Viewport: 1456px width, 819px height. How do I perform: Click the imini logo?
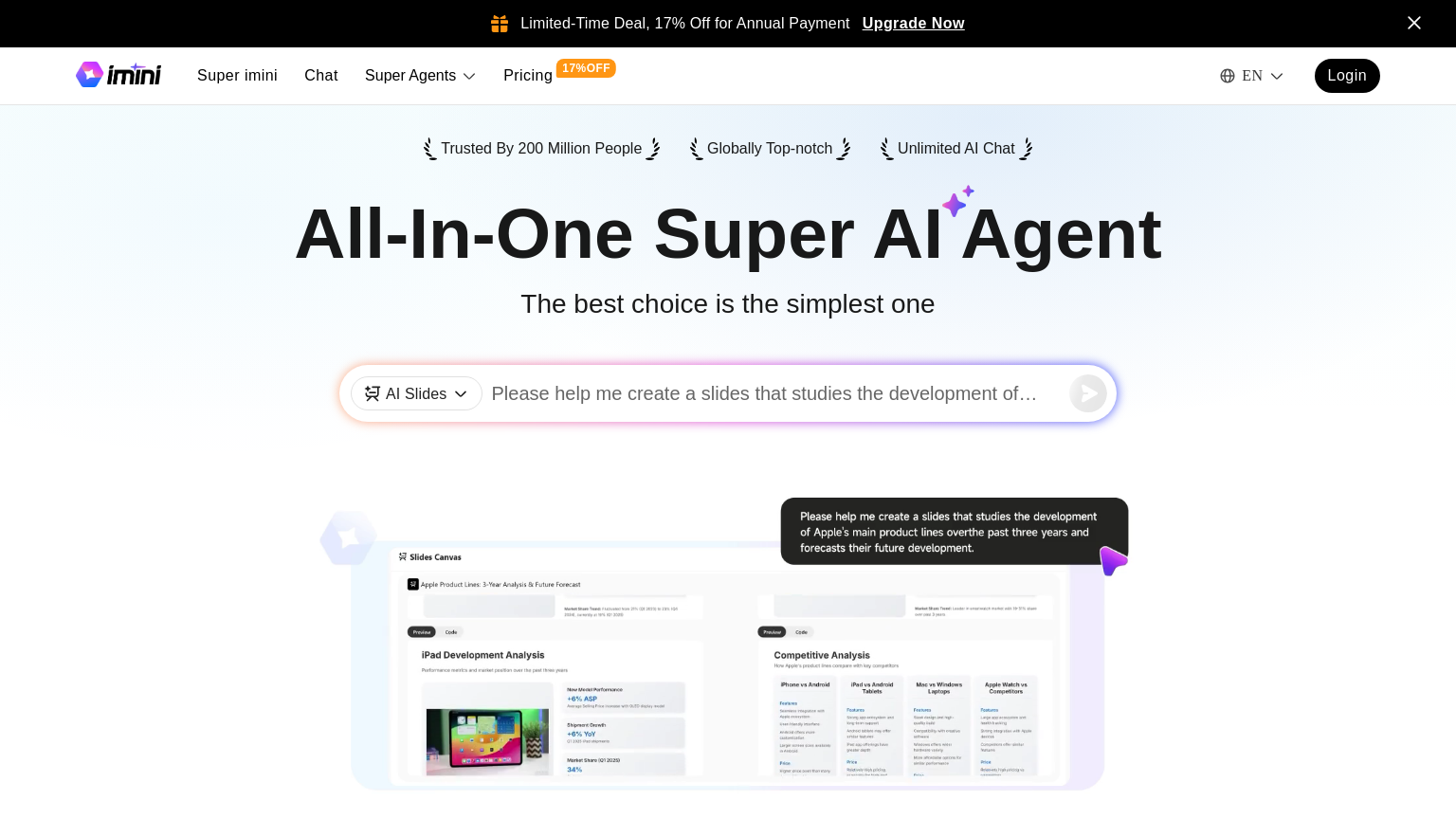pyautogui.click(x=118, y=75)
